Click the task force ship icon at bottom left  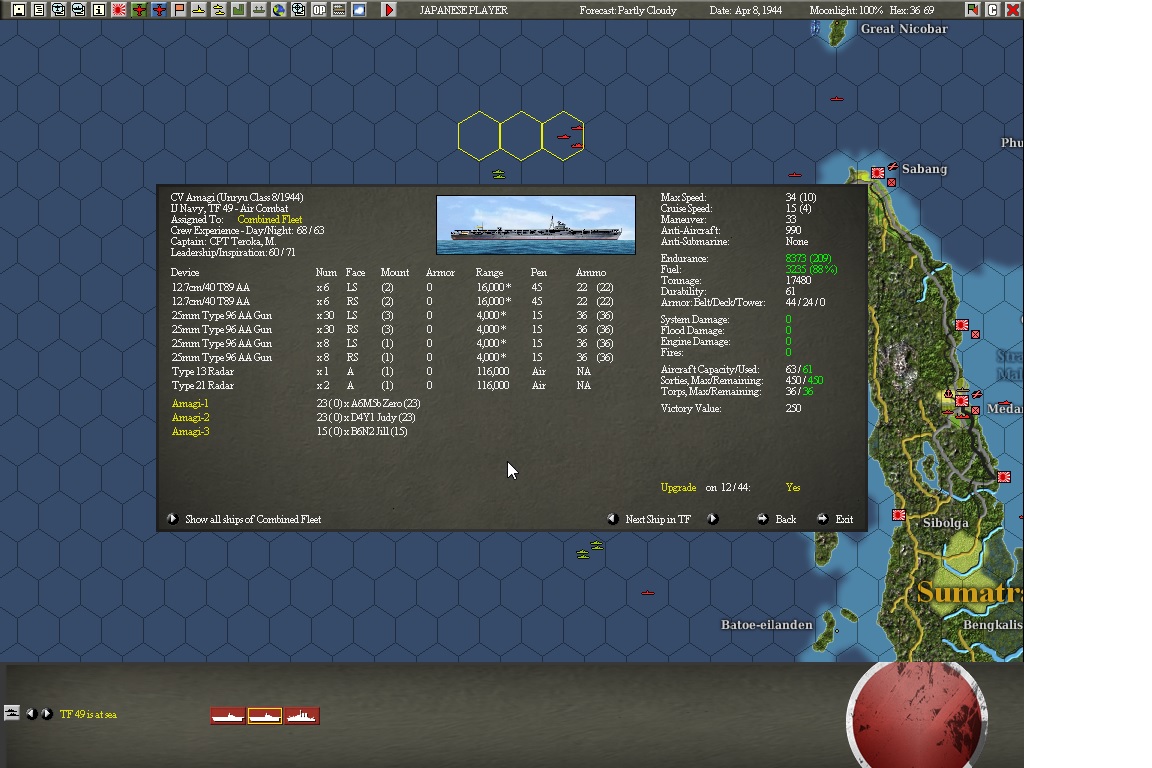point(12,713)
